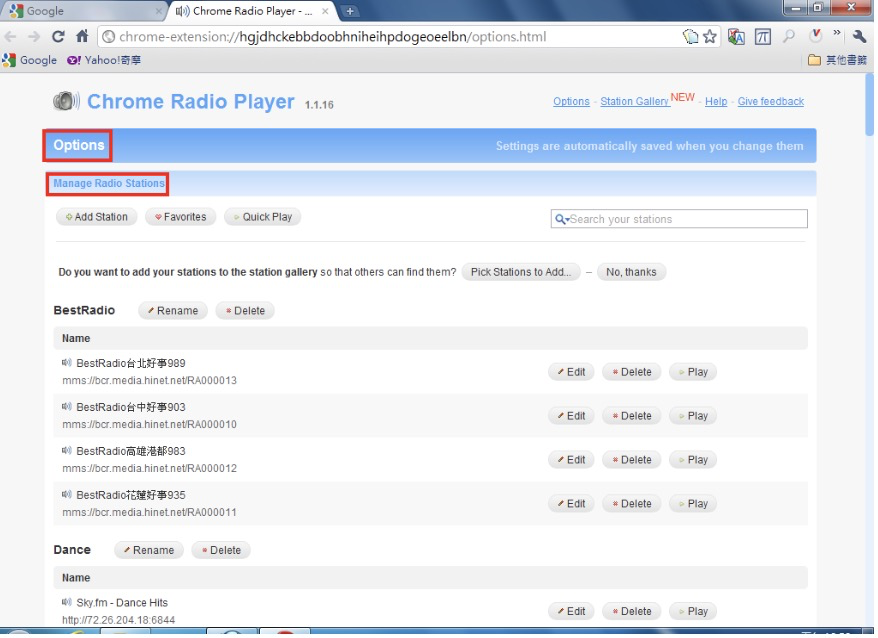Delete BestRadio花蓮好事935 station
This screenshot has width=878, height=638.
click(x=632, y=504)
